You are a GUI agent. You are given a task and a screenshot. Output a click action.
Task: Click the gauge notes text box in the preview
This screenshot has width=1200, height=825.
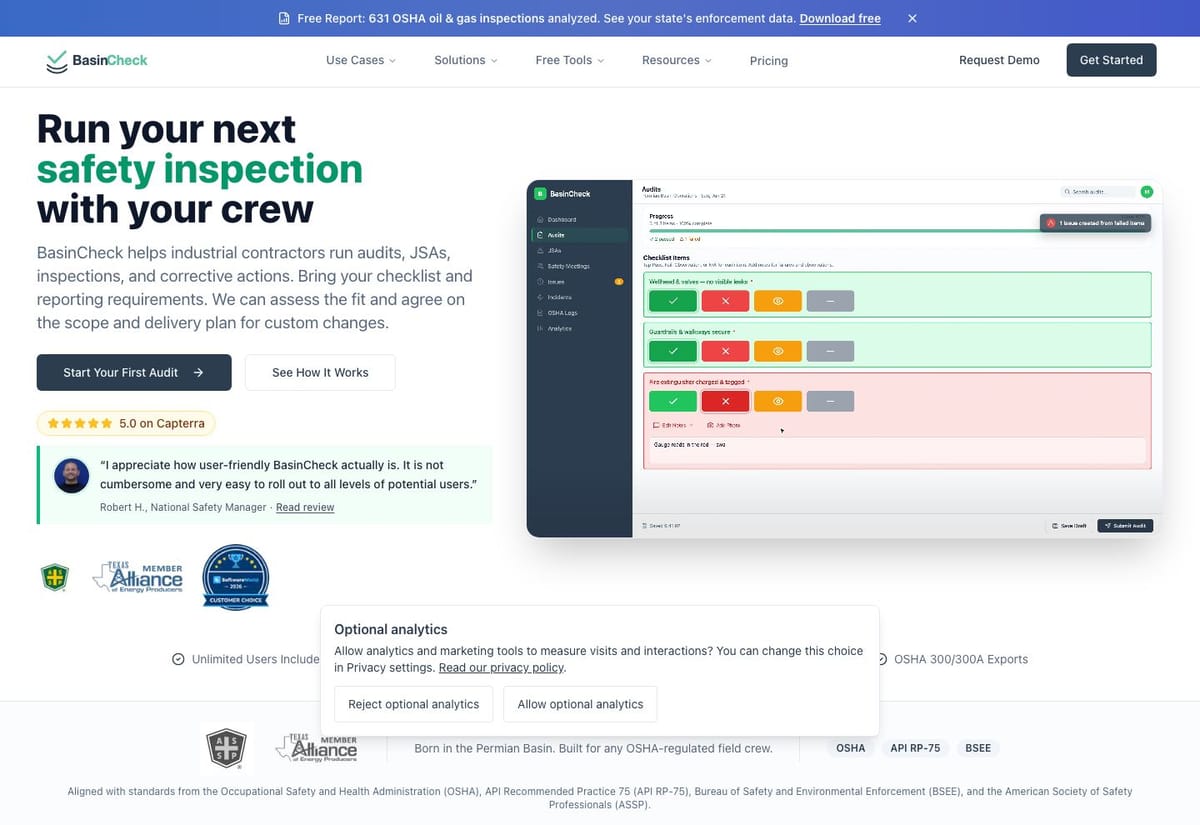tap(898, 450)
